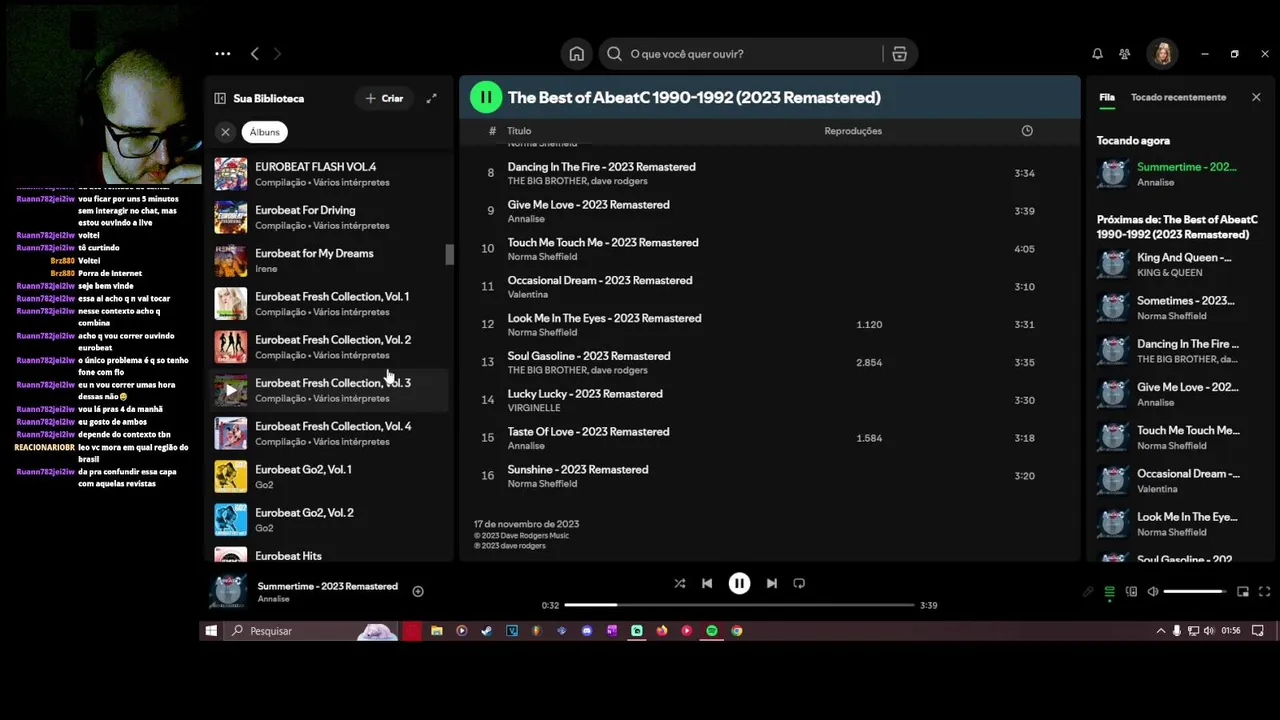Open the user profile avatar
This screenshot has width=1280, height=720.
point(1162,54)
